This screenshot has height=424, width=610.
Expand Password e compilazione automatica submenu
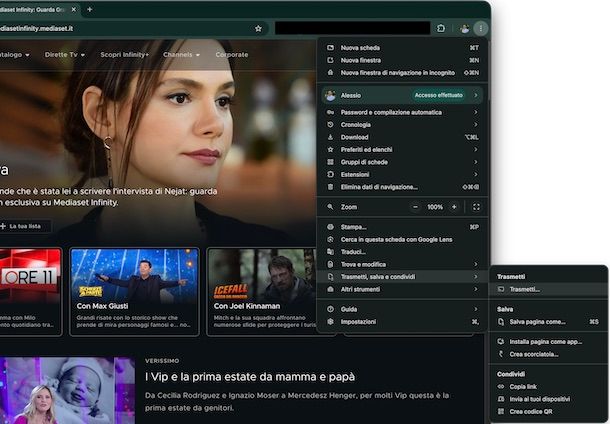point(403,112)
